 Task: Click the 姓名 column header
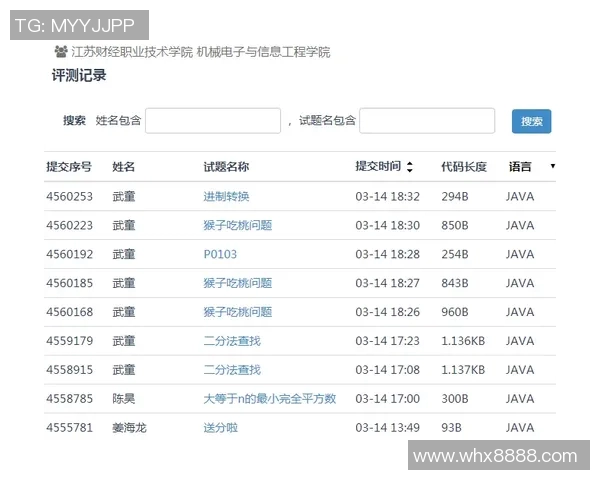point(123,167)
